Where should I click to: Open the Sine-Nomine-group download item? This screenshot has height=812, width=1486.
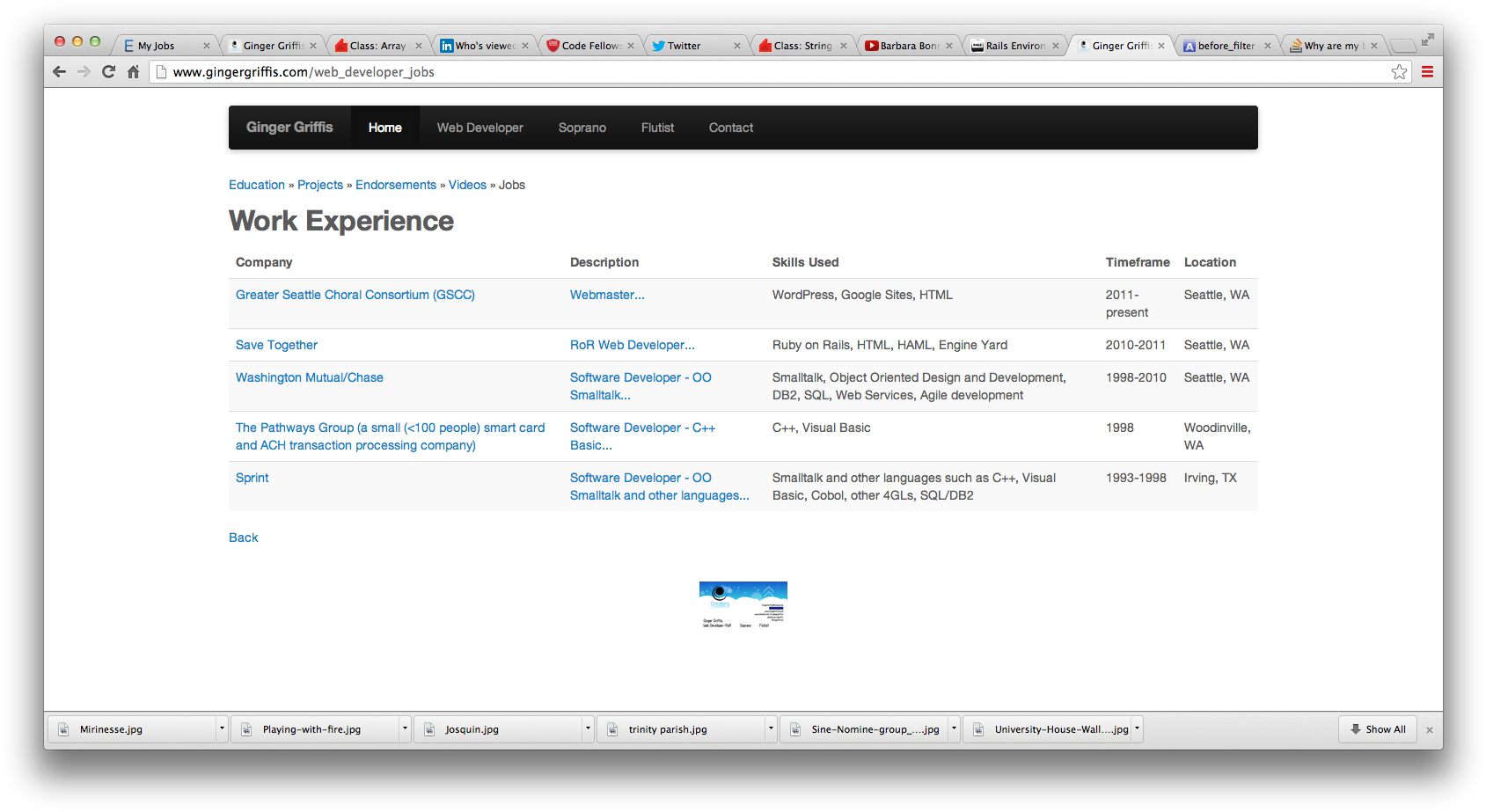point(864,729)
